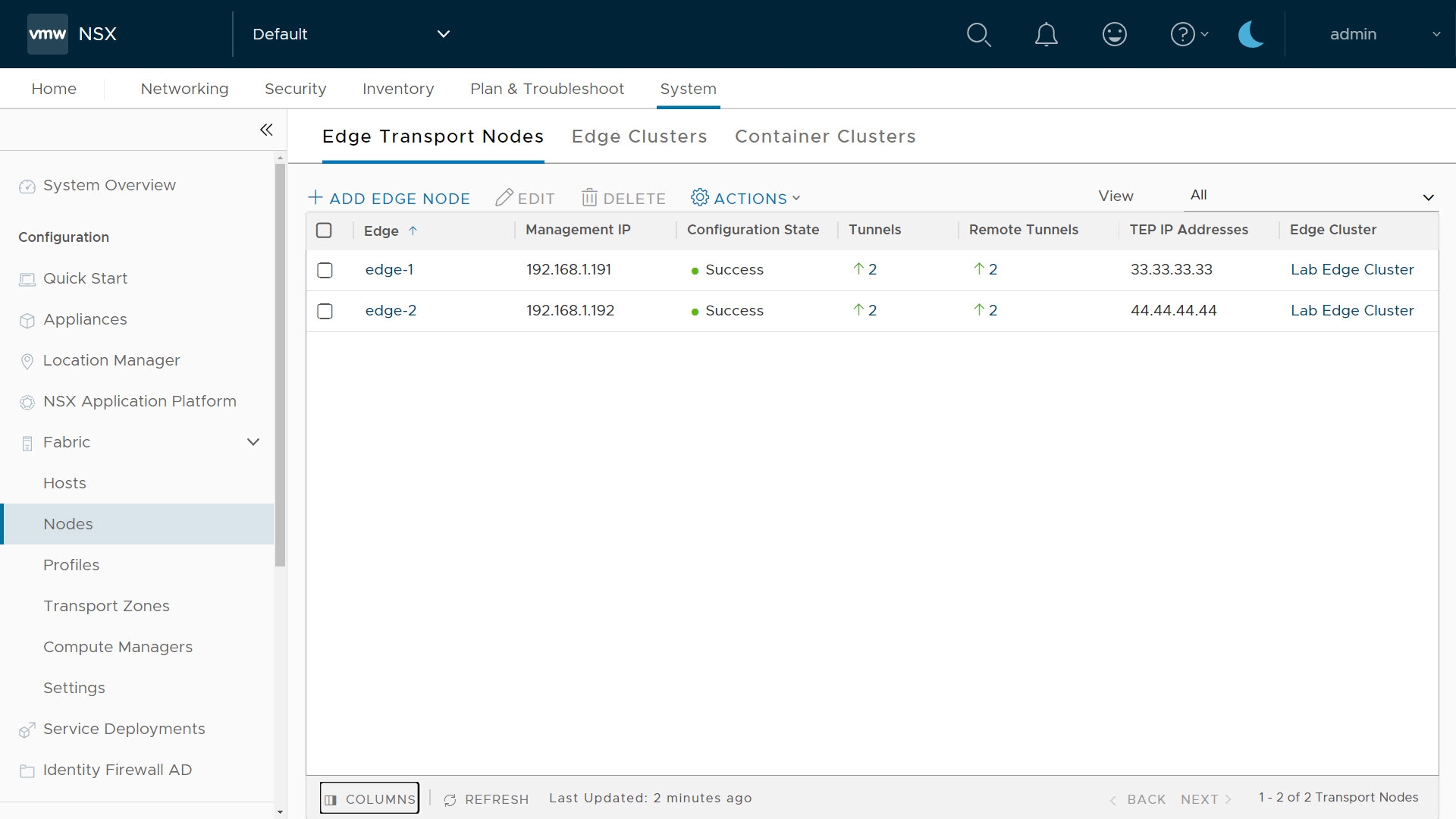Click the COLUMNS button
Image resolution: width=1456 pixels, height=819 pixels.
click(x=369, y=799)
